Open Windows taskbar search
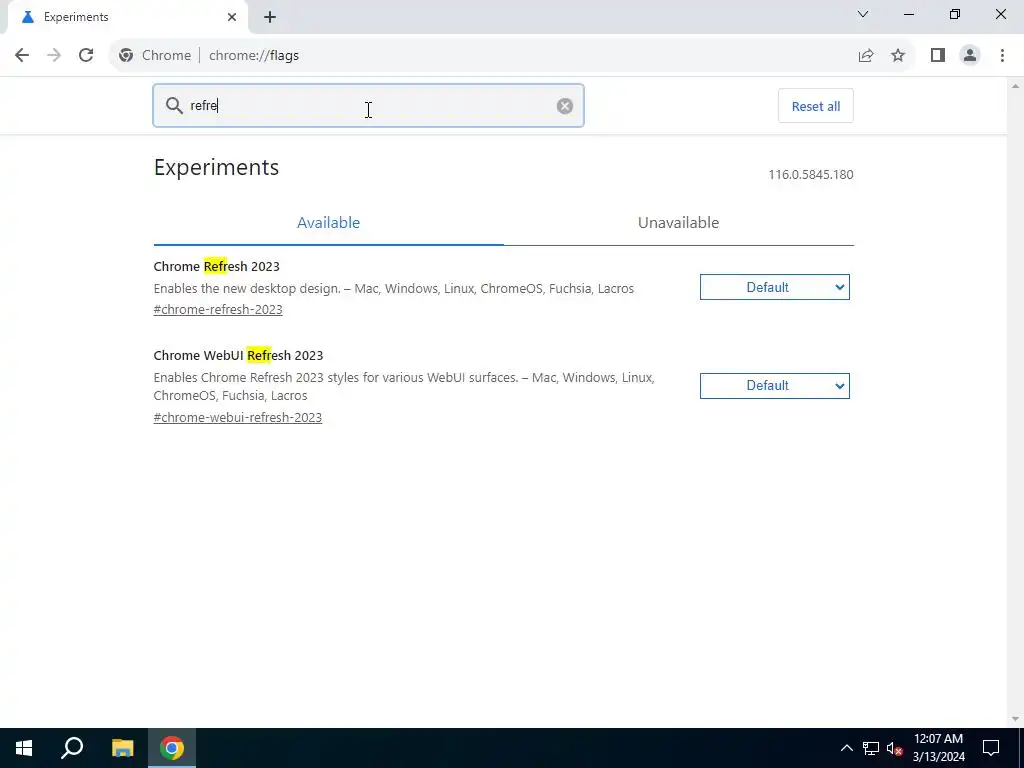The width and height of the screenshot is (1024, 768). click(x=72, y=748)
